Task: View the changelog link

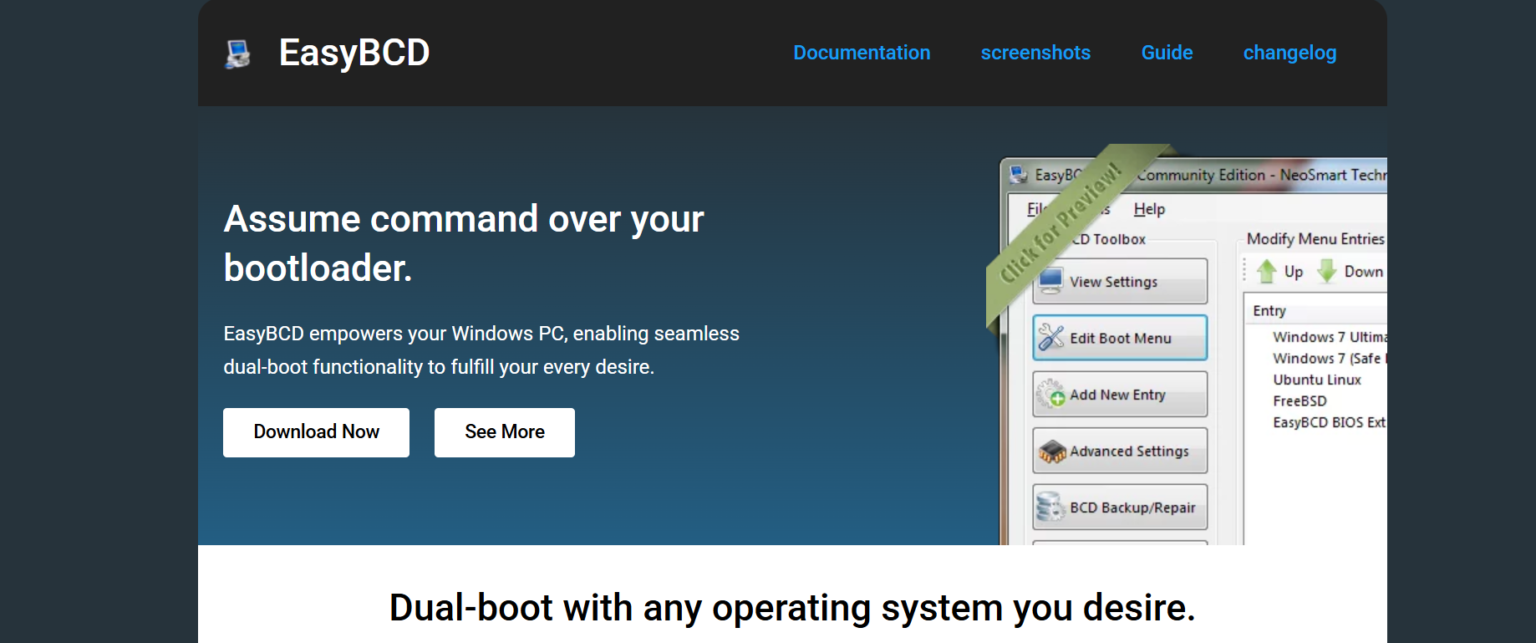Action: 1290,53
